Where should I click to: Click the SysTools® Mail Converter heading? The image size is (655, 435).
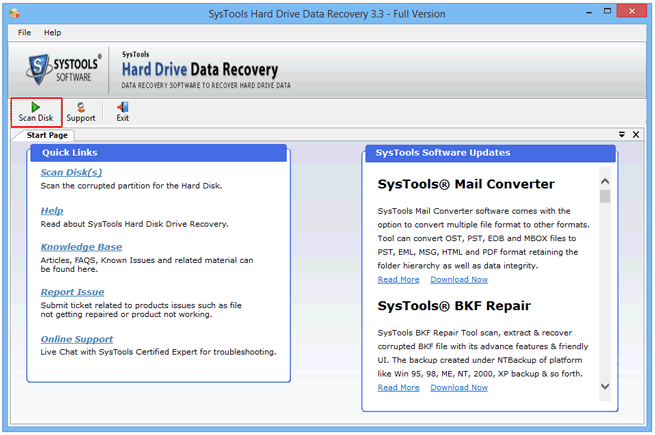(466, 184)
